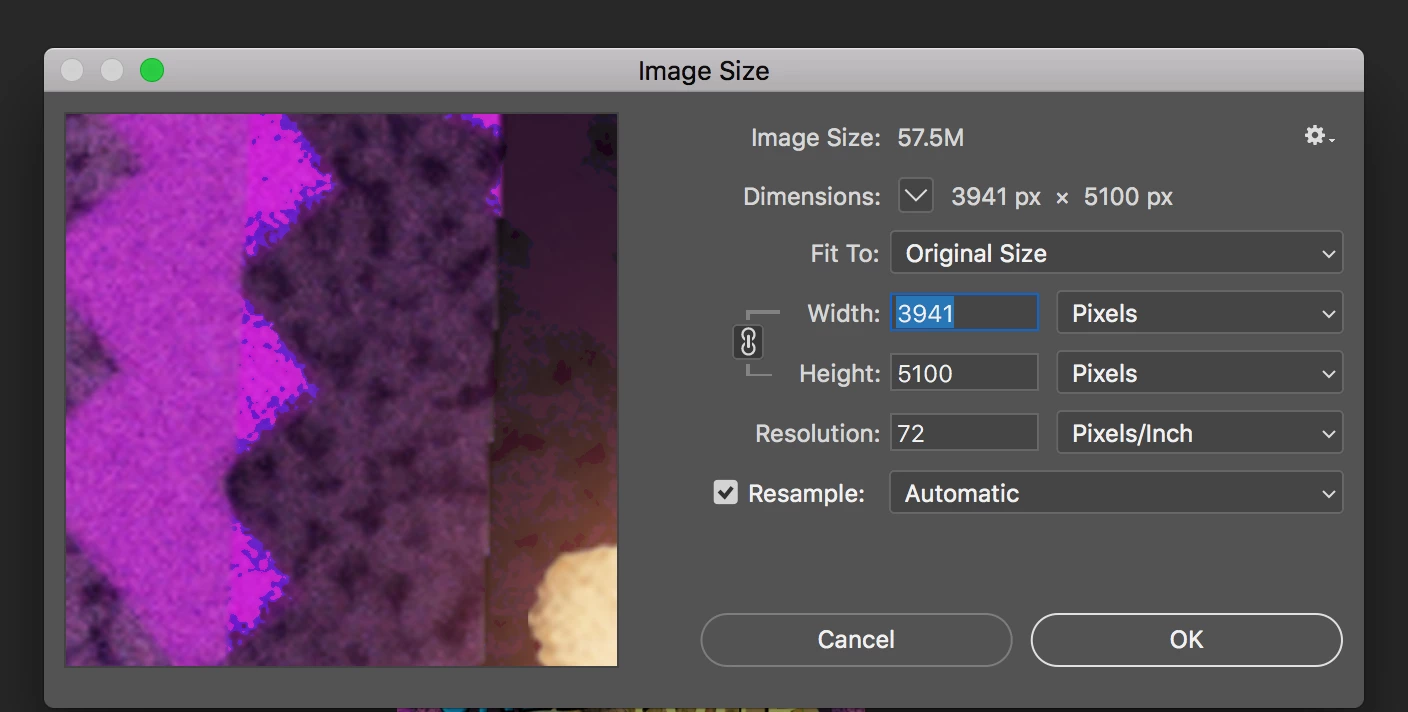1408x712 pixels.
Task: Click the green zoom window button
Action: (152, 70)
